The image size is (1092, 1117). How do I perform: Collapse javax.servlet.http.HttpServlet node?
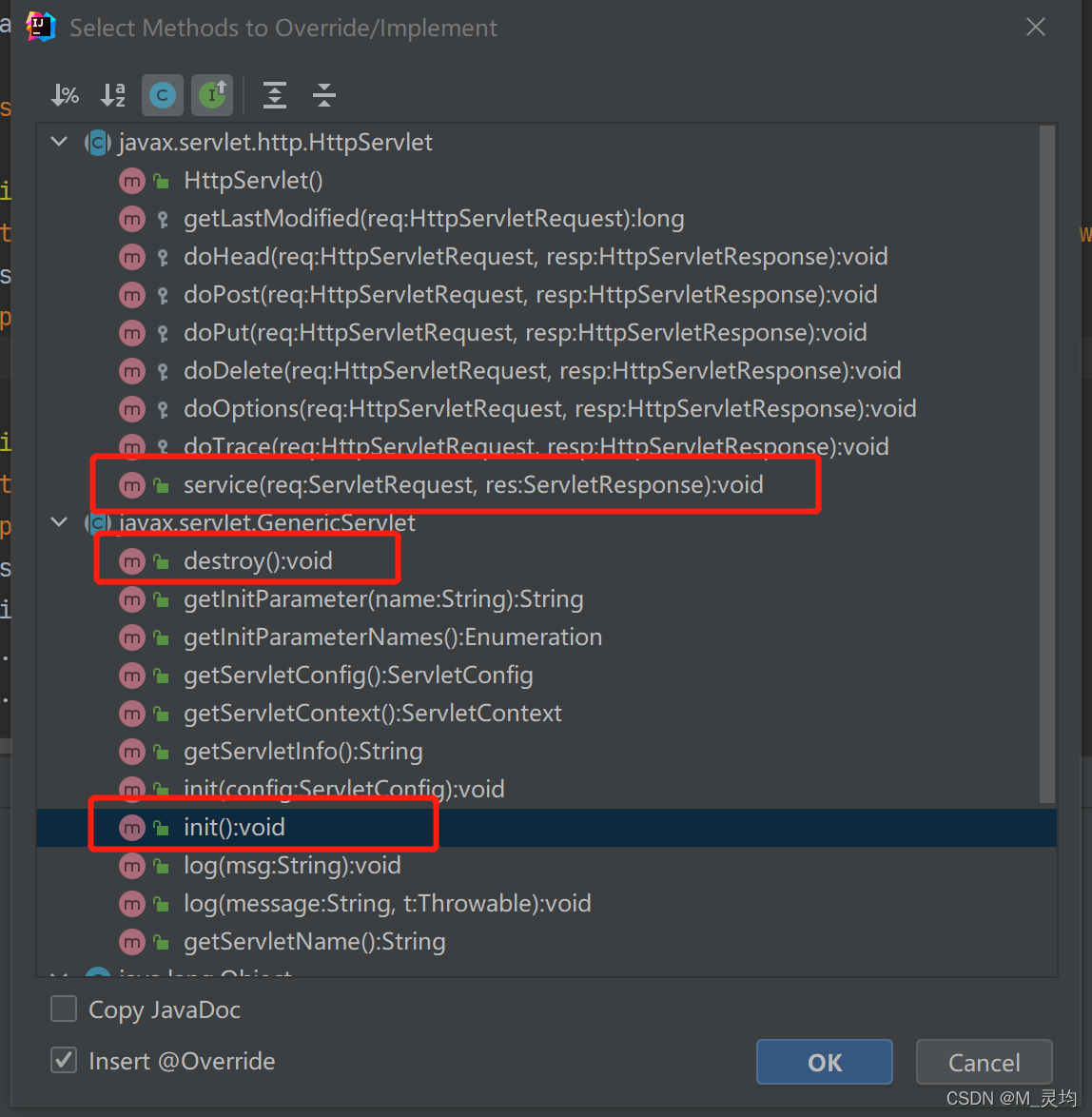click(59, 142)
